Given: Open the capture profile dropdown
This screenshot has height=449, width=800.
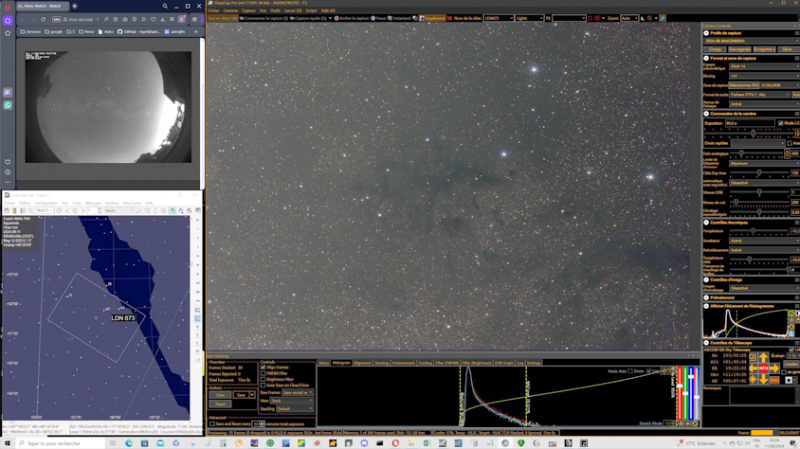Looking at the screenshot, I should (750, 41).
